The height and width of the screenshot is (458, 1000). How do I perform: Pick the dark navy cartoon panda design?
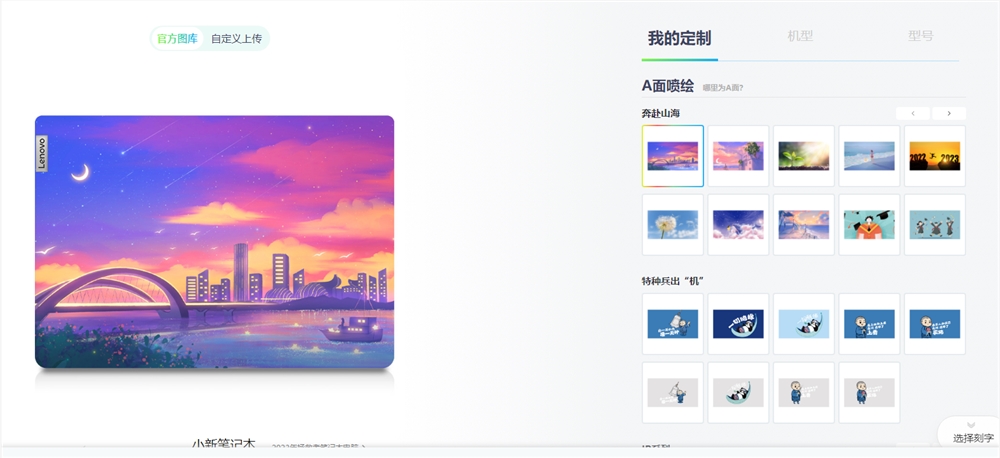point(738,323)
